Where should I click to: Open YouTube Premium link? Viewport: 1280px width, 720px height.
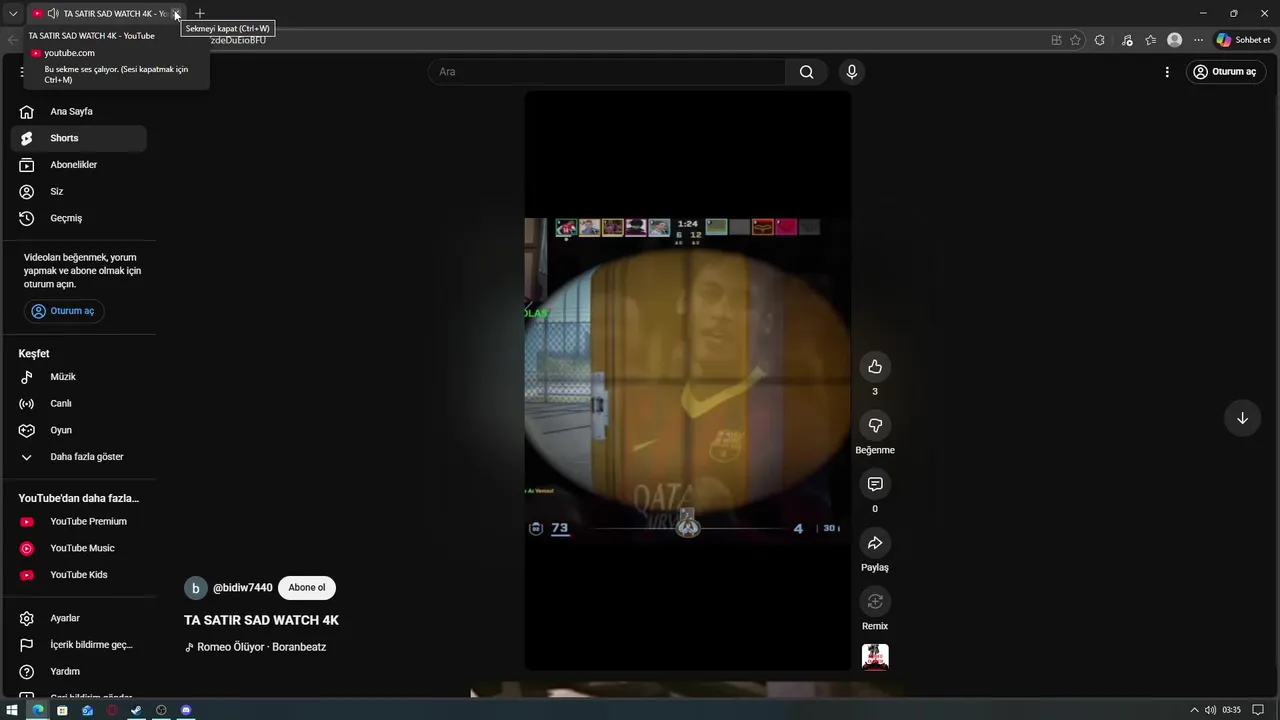(79, 522)
